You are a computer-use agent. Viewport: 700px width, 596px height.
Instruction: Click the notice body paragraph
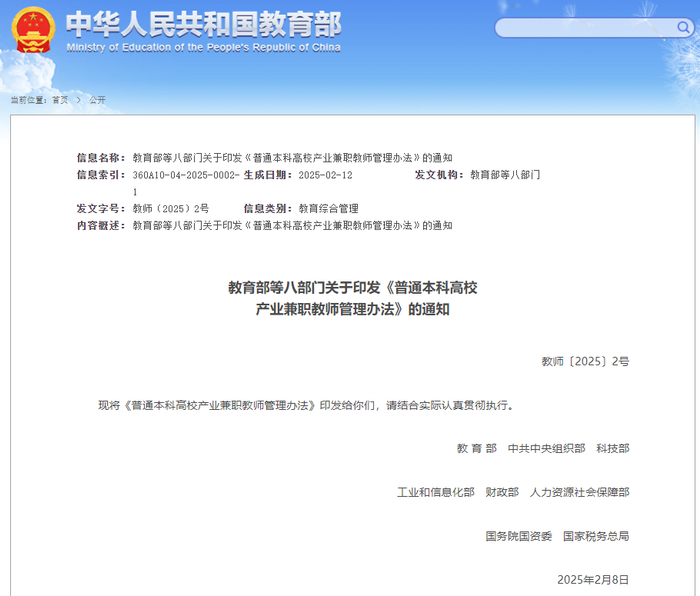coord(306,405)
